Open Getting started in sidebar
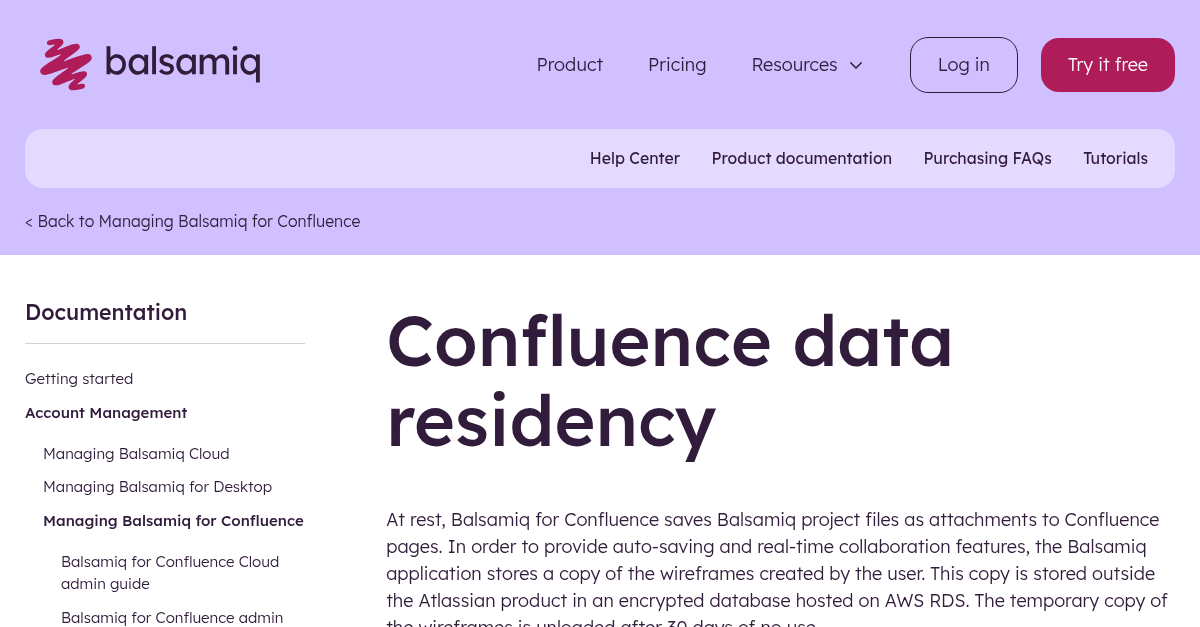This screenshot has height=627, width=1200. click(x=79, y=379)
